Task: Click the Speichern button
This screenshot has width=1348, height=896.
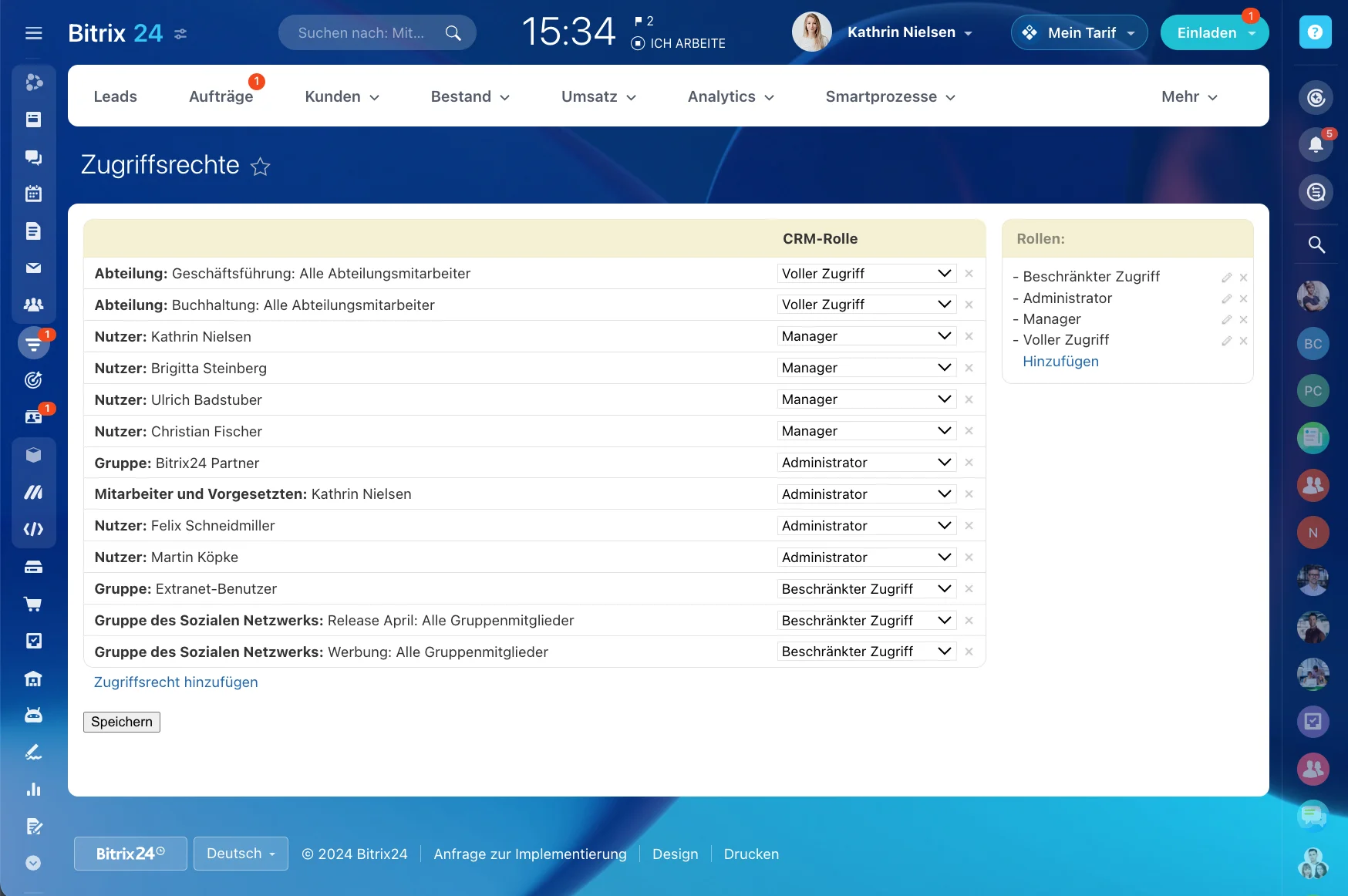Action: (121, 722)
